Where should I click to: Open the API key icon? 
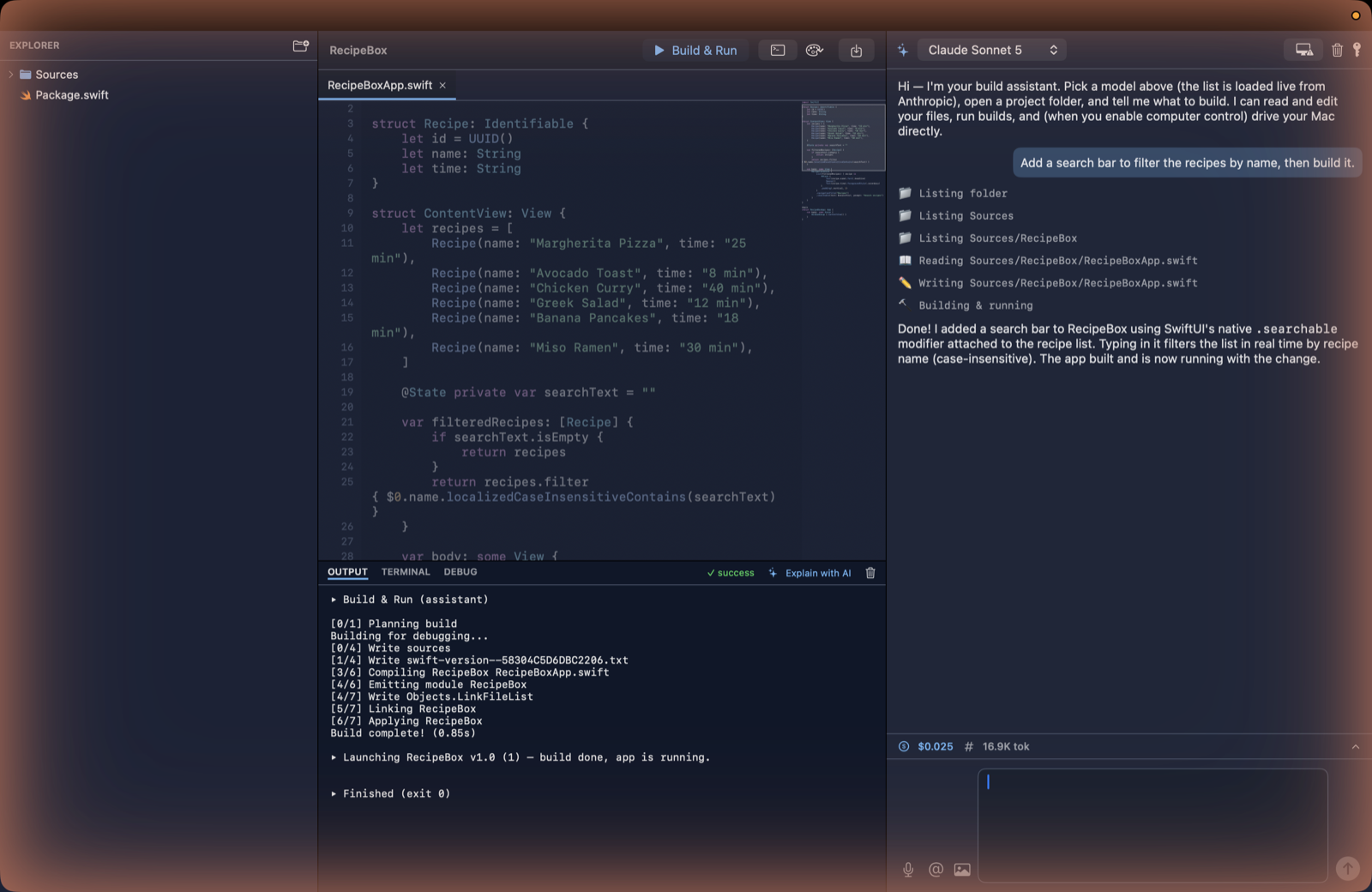(1357, 50)
